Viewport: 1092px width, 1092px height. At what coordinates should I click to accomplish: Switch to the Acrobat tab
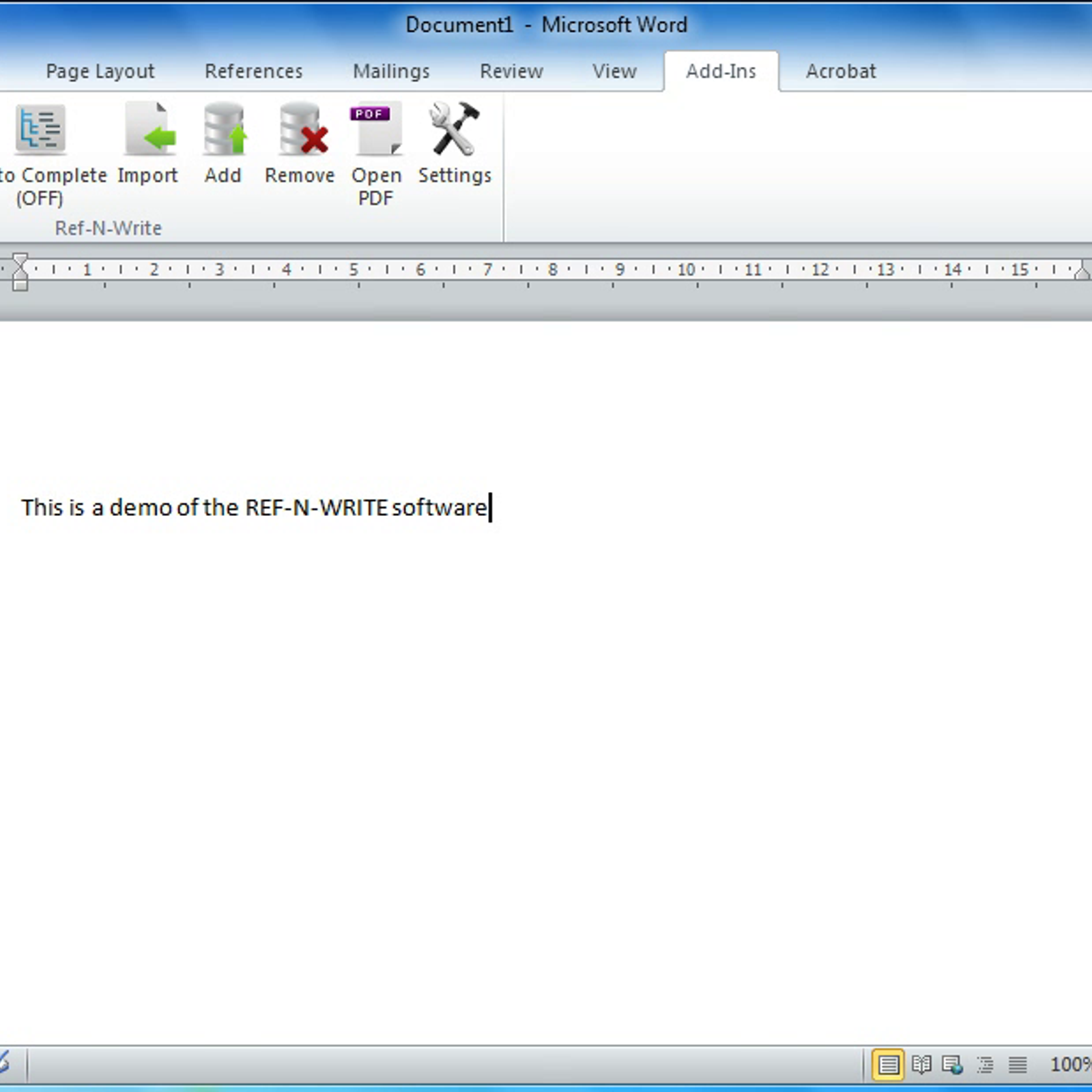point(841,71)
